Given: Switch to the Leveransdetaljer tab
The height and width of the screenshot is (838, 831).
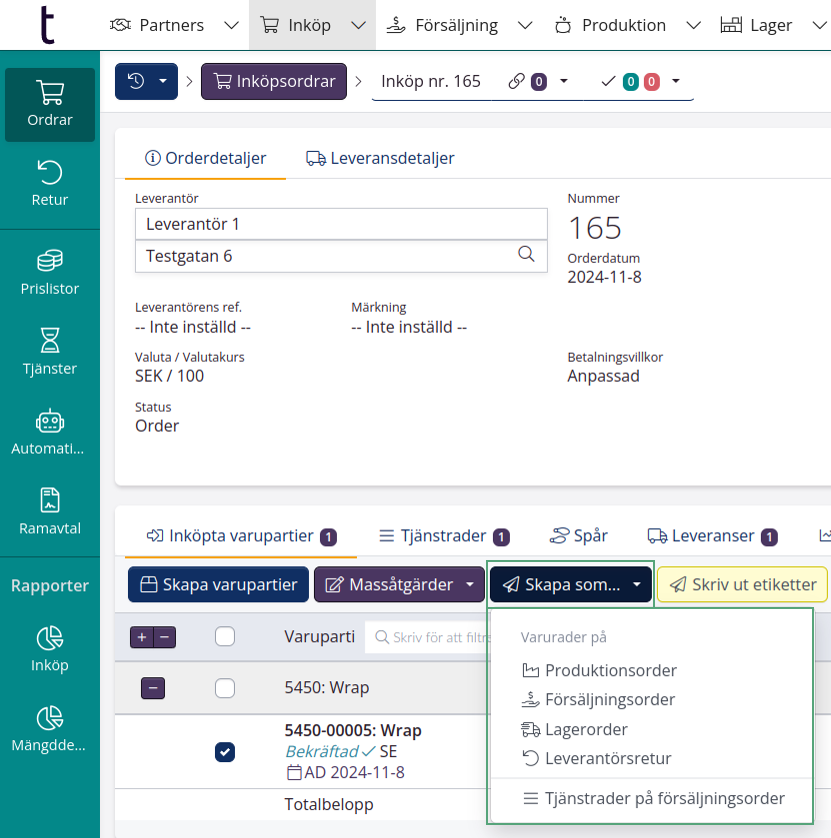Looking at the screenshot, I should (380, 158).
